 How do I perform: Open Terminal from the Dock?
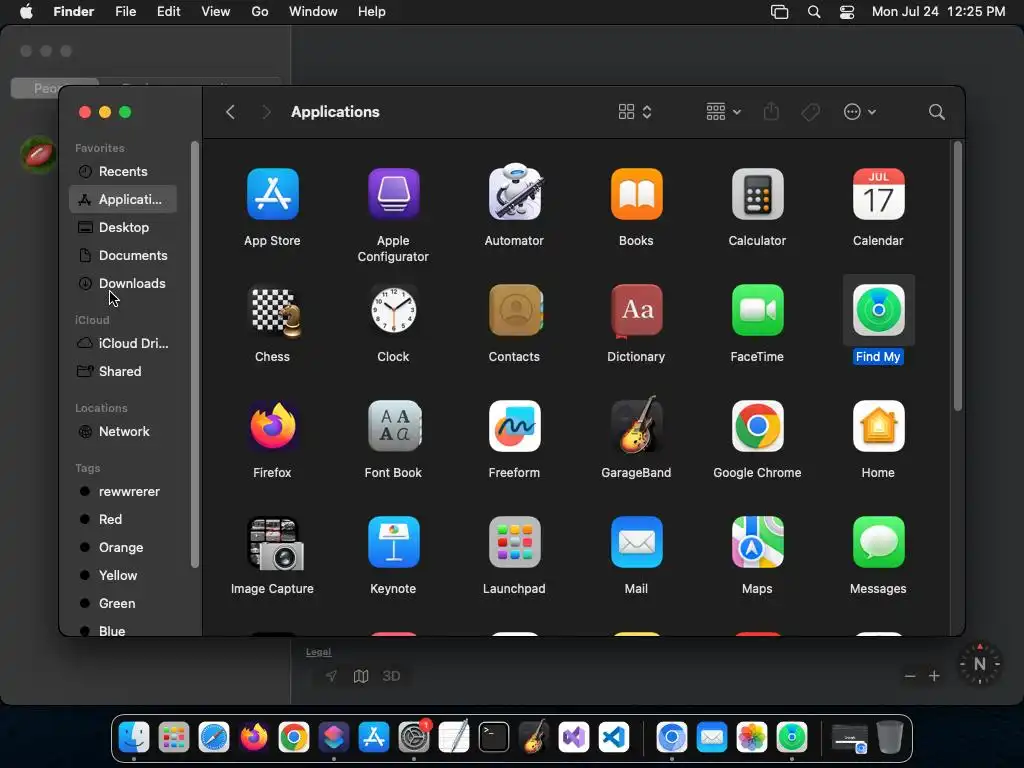click(494, 737)
